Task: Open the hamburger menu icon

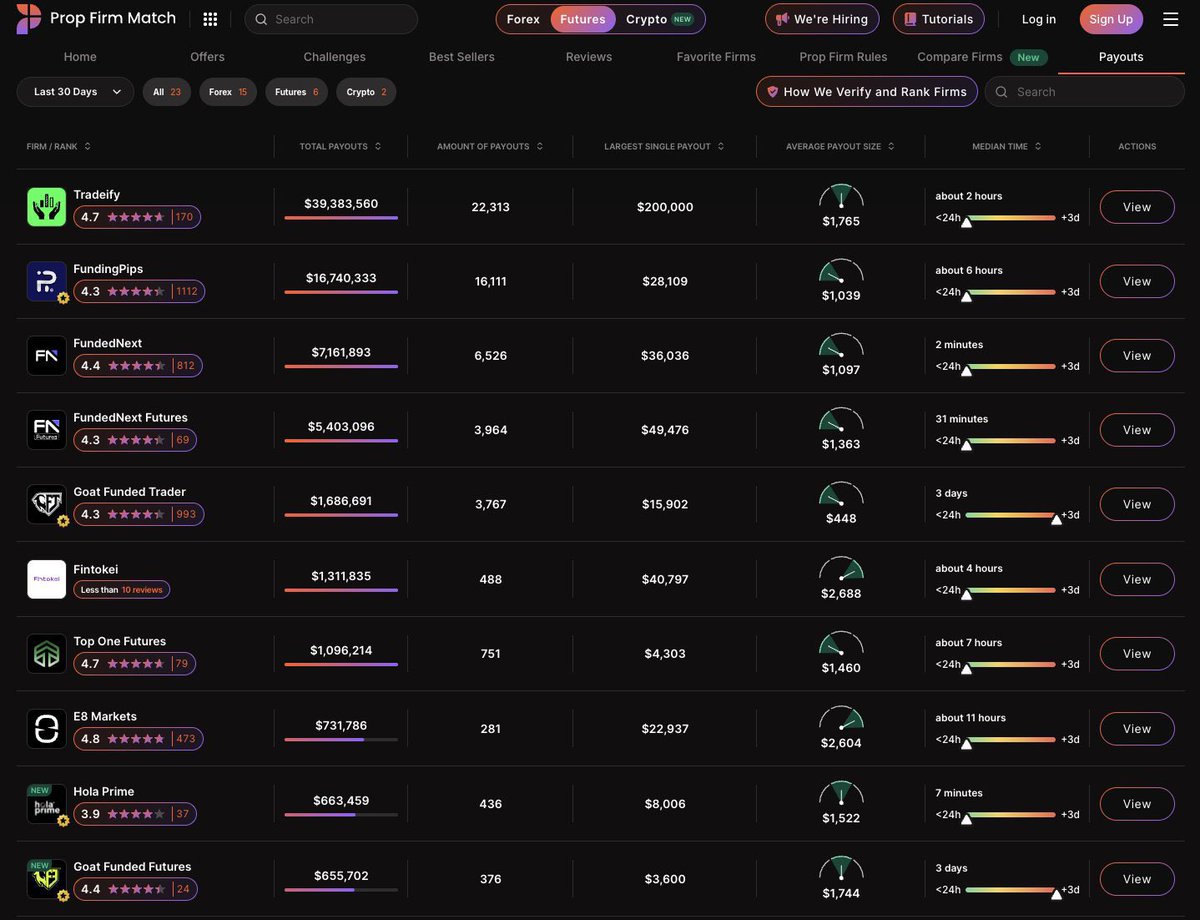Action: point(1170,19)
